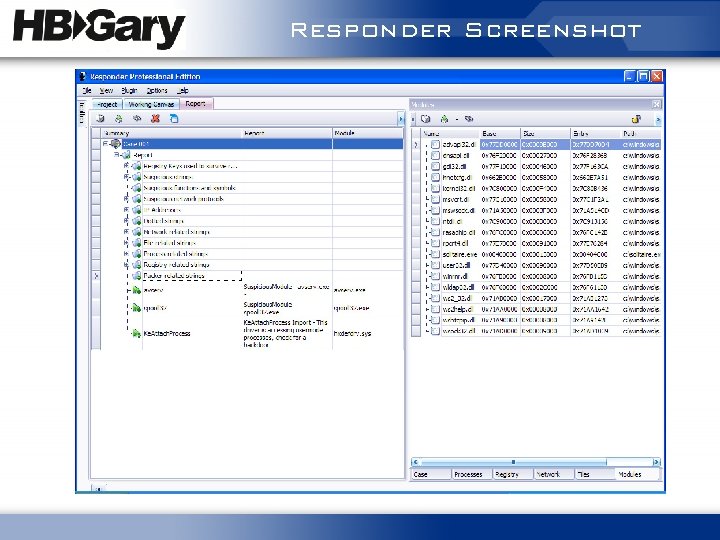The height and width of the screenshot is (540, 720).
Task: Click folder icon beside Suspicious functions and symbols
Action: pyautogui.click(x=136, y=188)
